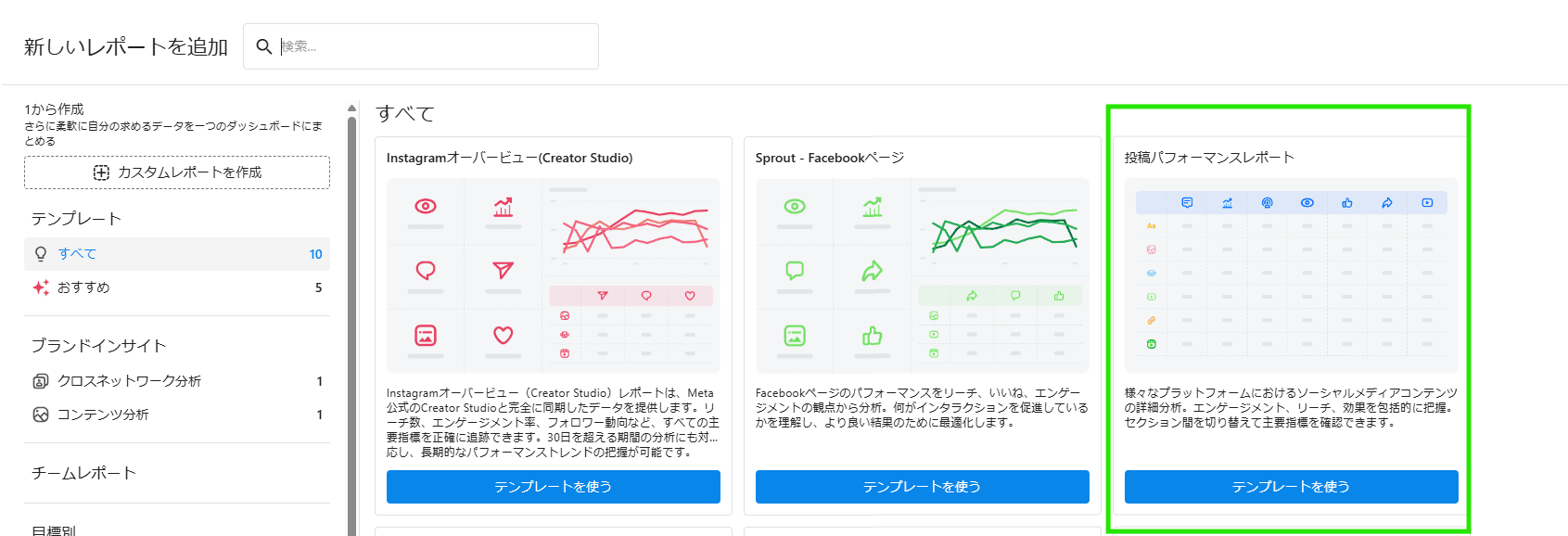The image size is (1568, 536).
Task: Select the おすすめ template category
Action: click(83, 287)
